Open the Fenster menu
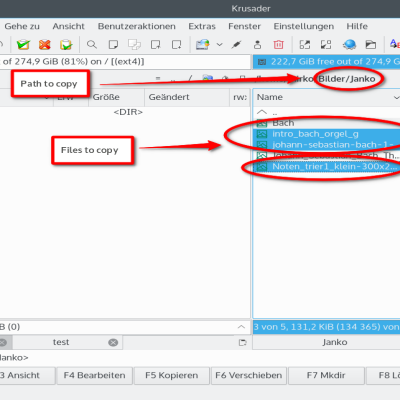 [x=244, y=26]
